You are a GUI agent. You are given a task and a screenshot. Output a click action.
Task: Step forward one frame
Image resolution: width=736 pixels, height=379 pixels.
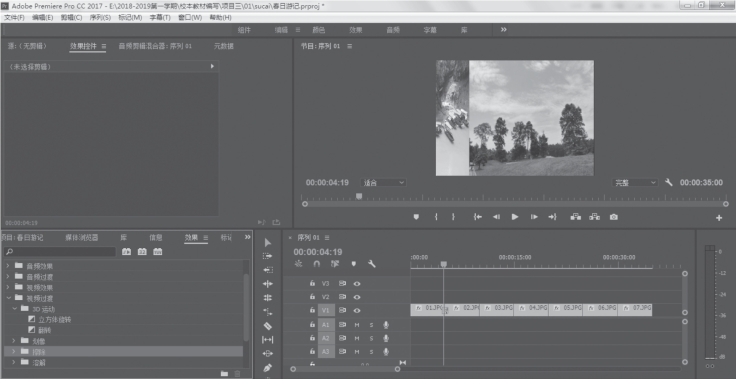click(x=534, y=217)
